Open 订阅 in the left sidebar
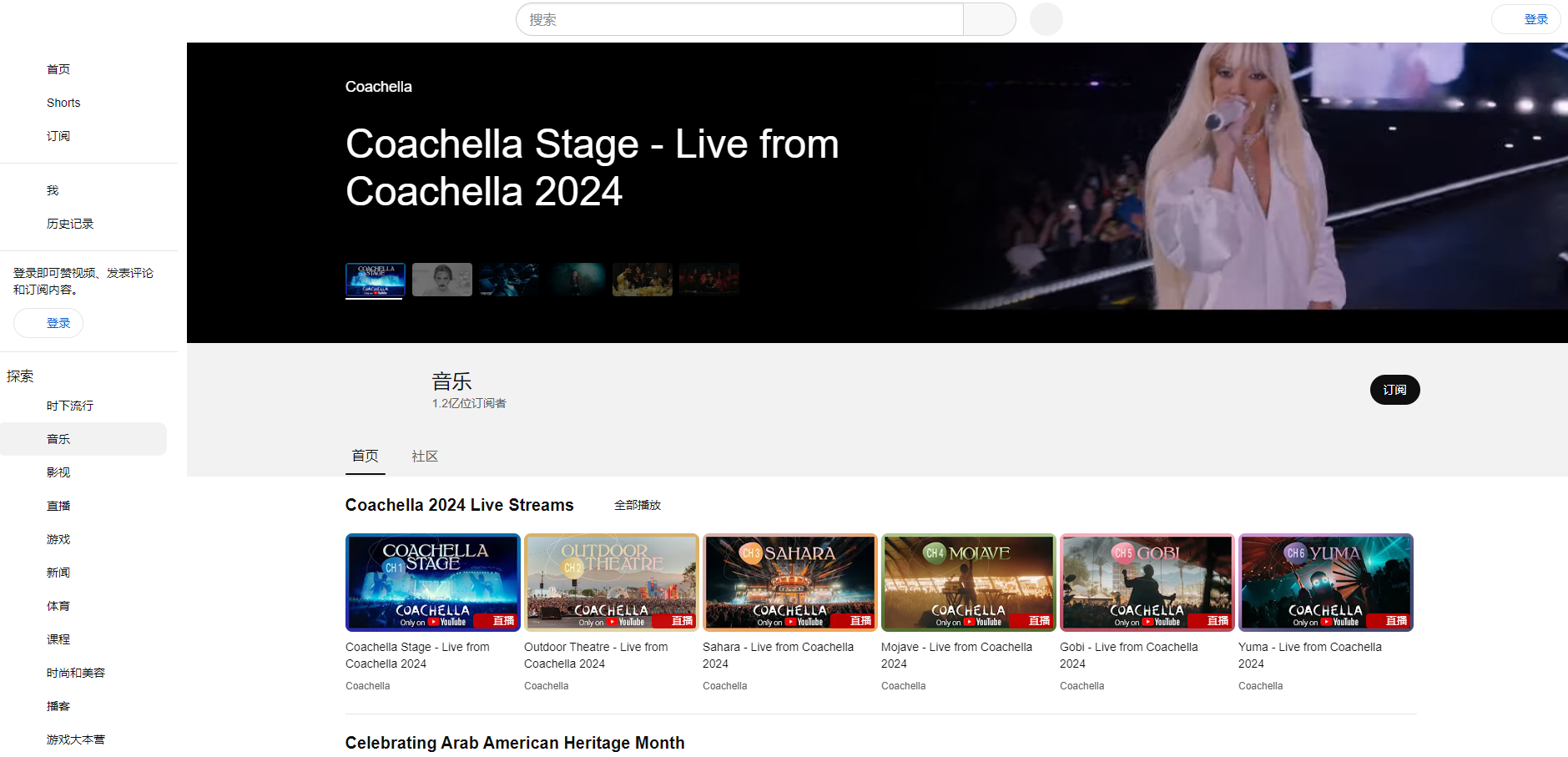The image size is (1568, 757). (x=83, y=136)
